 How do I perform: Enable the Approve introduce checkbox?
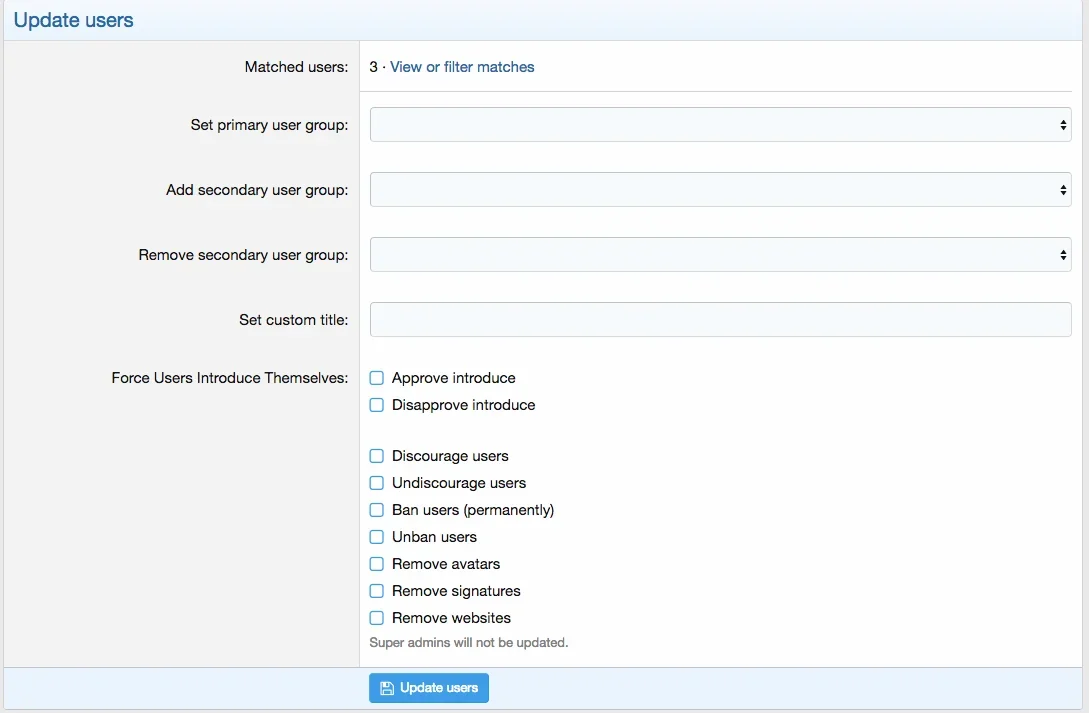point(377,378)
